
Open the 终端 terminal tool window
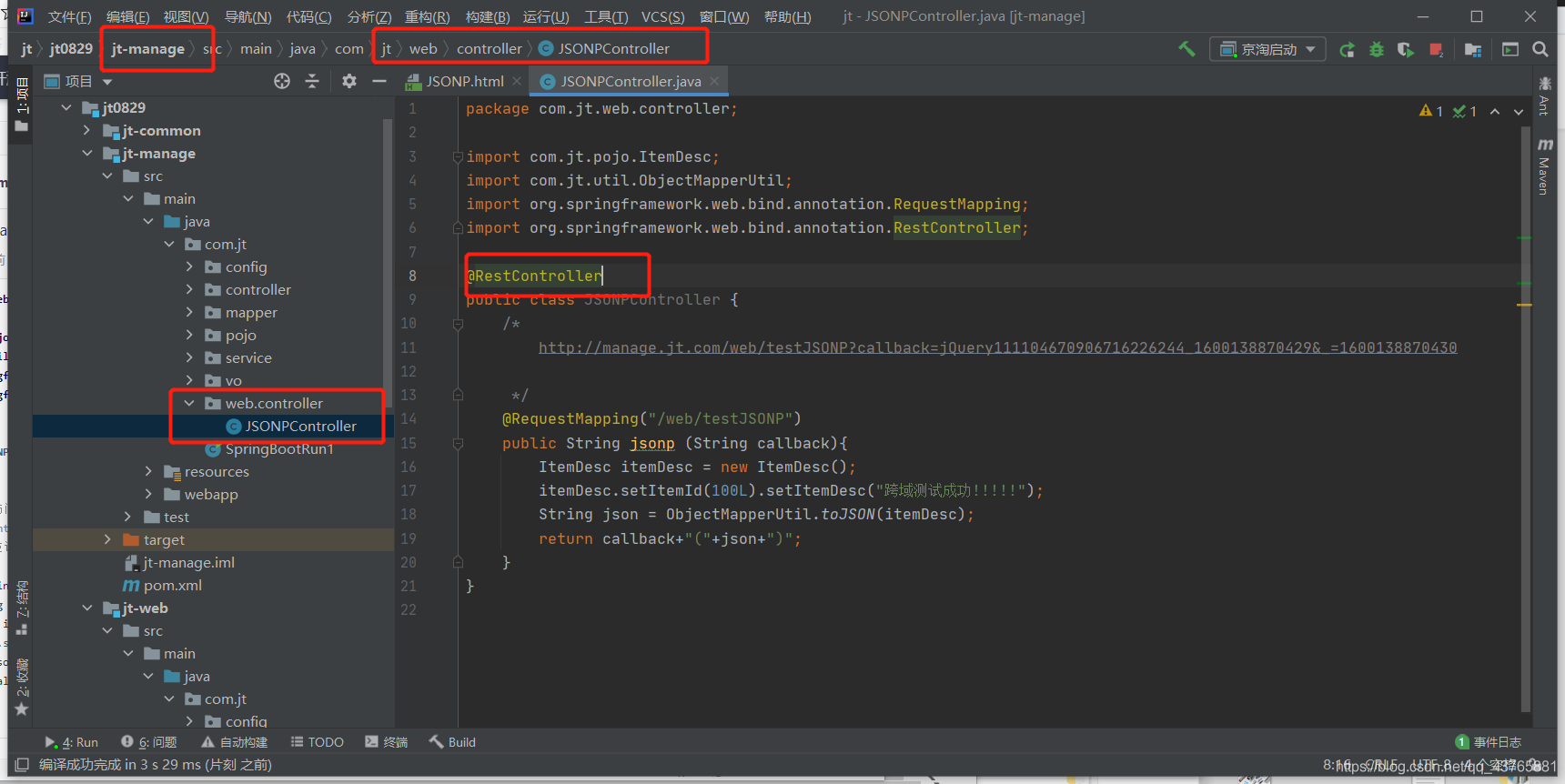pyautogui.click(x=386, y=742)
